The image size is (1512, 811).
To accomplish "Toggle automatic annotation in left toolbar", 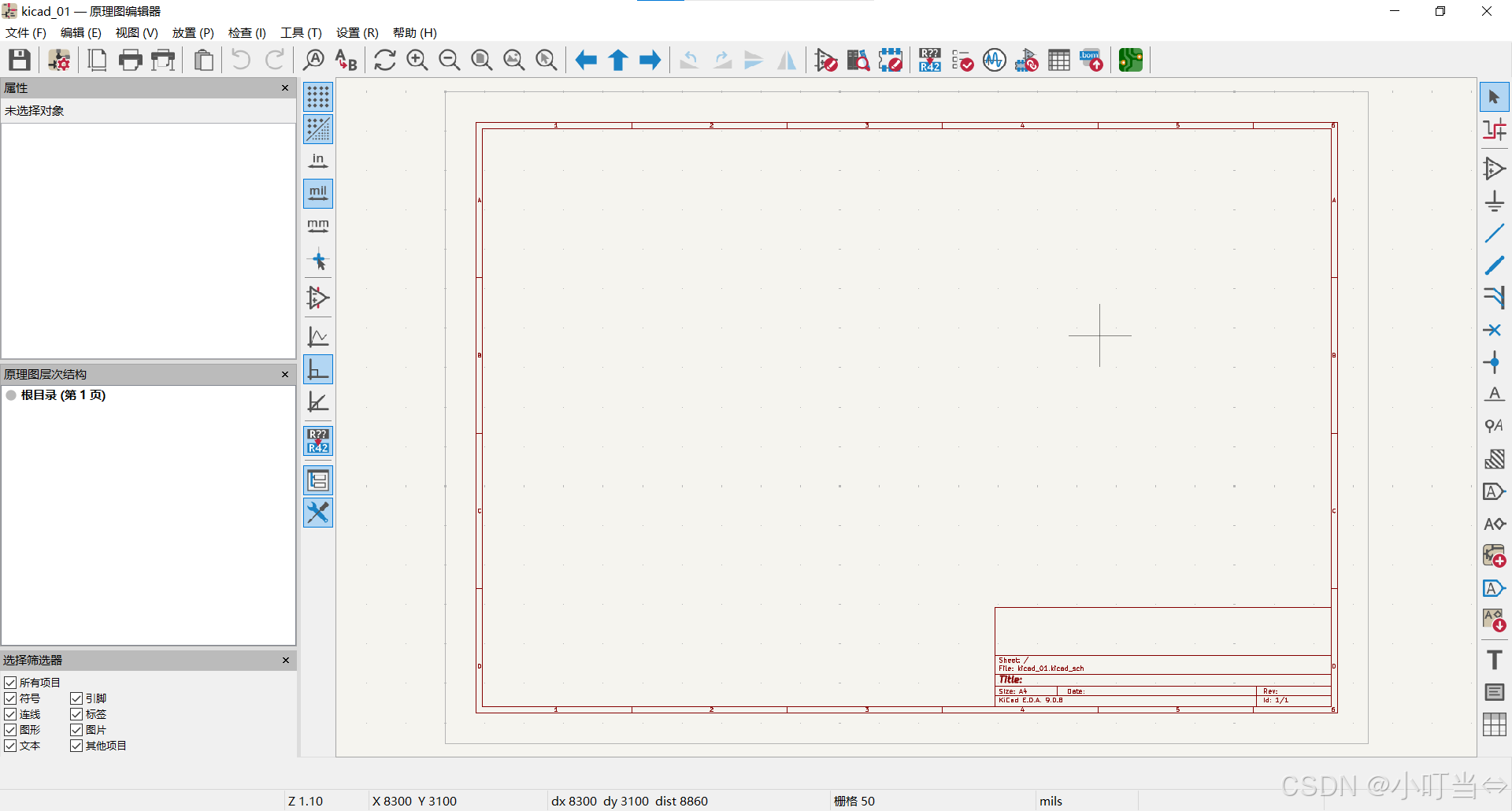I will tap(318, 441).
